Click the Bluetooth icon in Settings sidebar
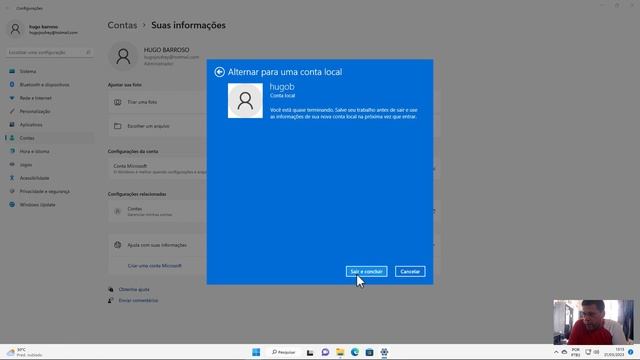The image size is (640, 360). pos(12,84)
